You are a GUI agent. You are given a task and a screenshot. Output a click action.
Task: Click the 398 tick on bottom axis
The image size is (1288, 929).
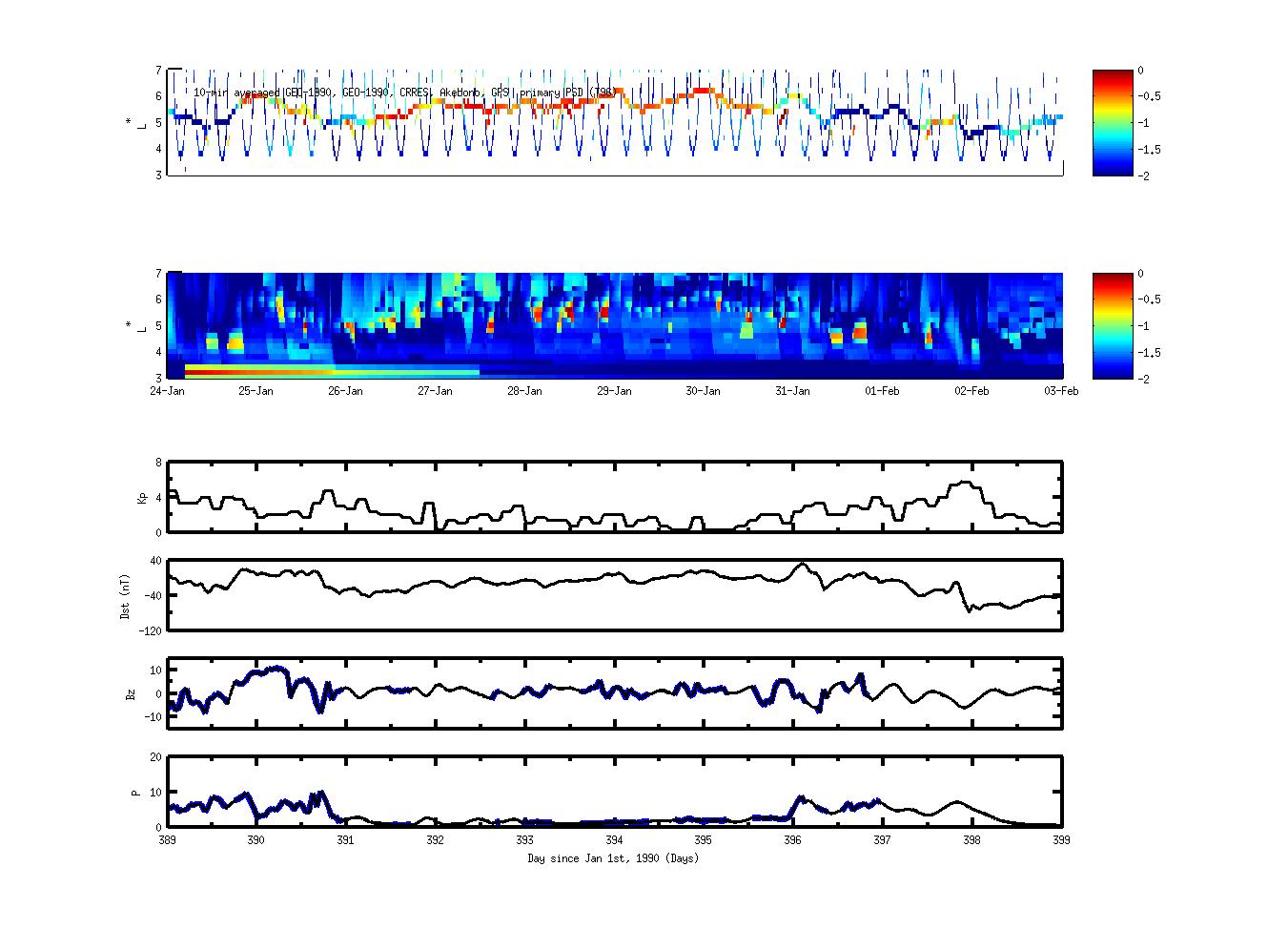coord(971,840)
